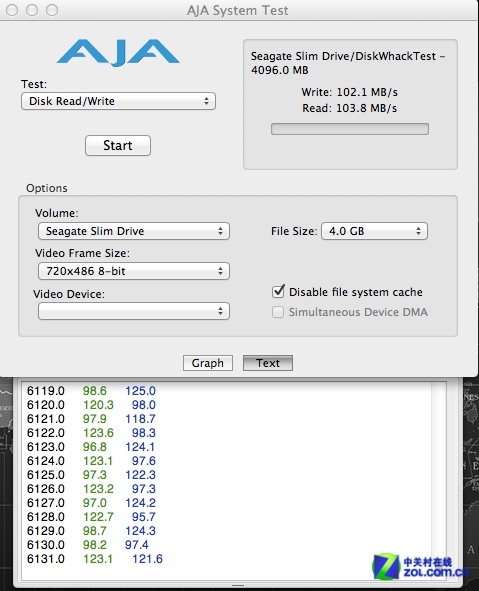
Task: Select the row 6121.0 in results
Action: tap(91, 419)
